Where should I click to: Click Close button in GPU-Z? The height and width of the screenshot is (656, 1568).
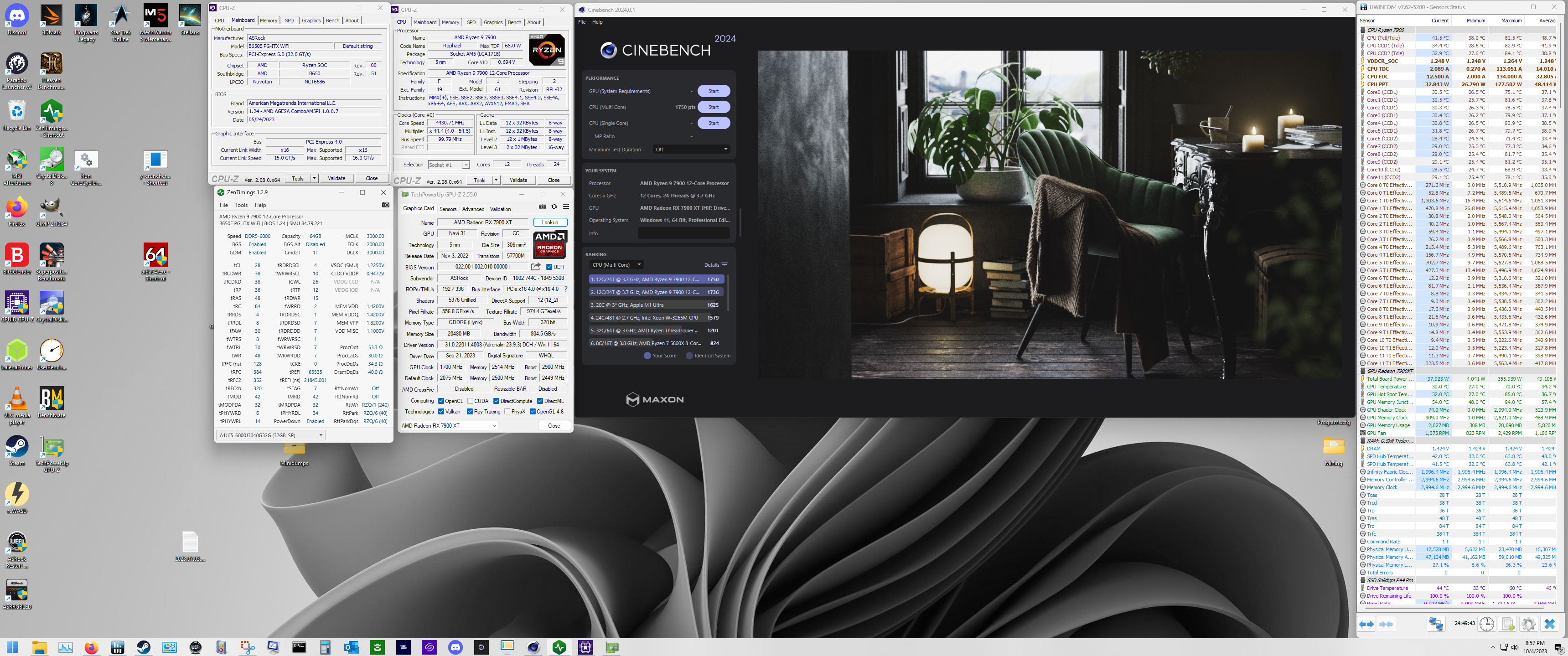[554, 425]
